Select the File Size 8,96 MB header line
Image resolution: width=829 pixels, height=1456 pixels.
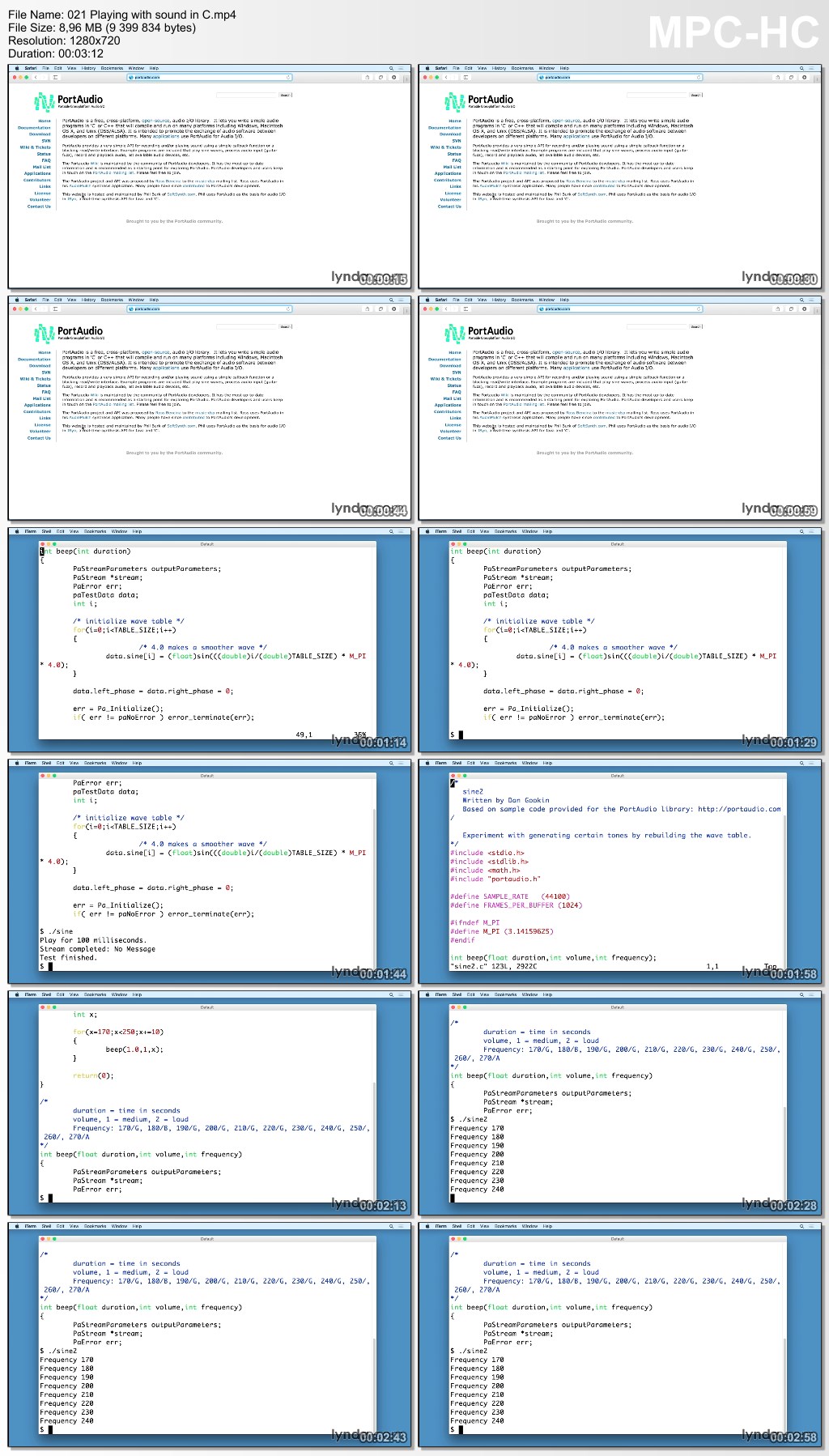tap(102, 28)
